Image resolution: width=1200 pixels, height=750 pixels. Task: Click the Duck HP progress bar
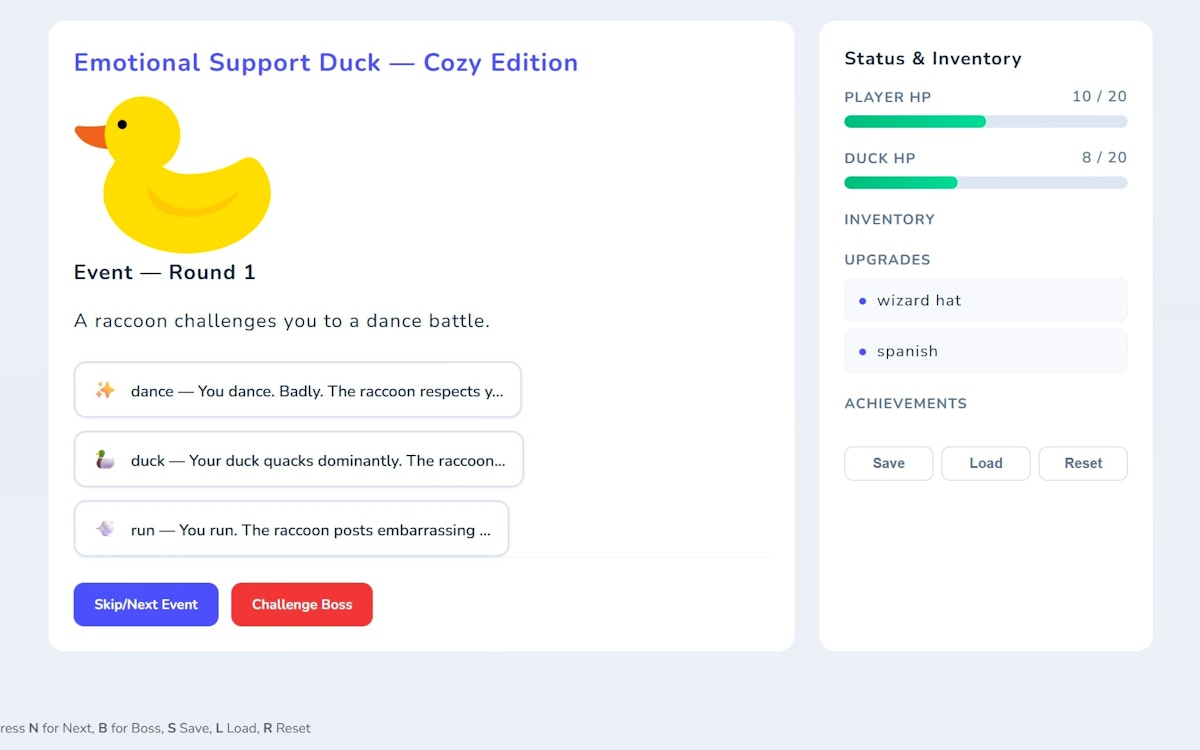[x=985, y=182]
